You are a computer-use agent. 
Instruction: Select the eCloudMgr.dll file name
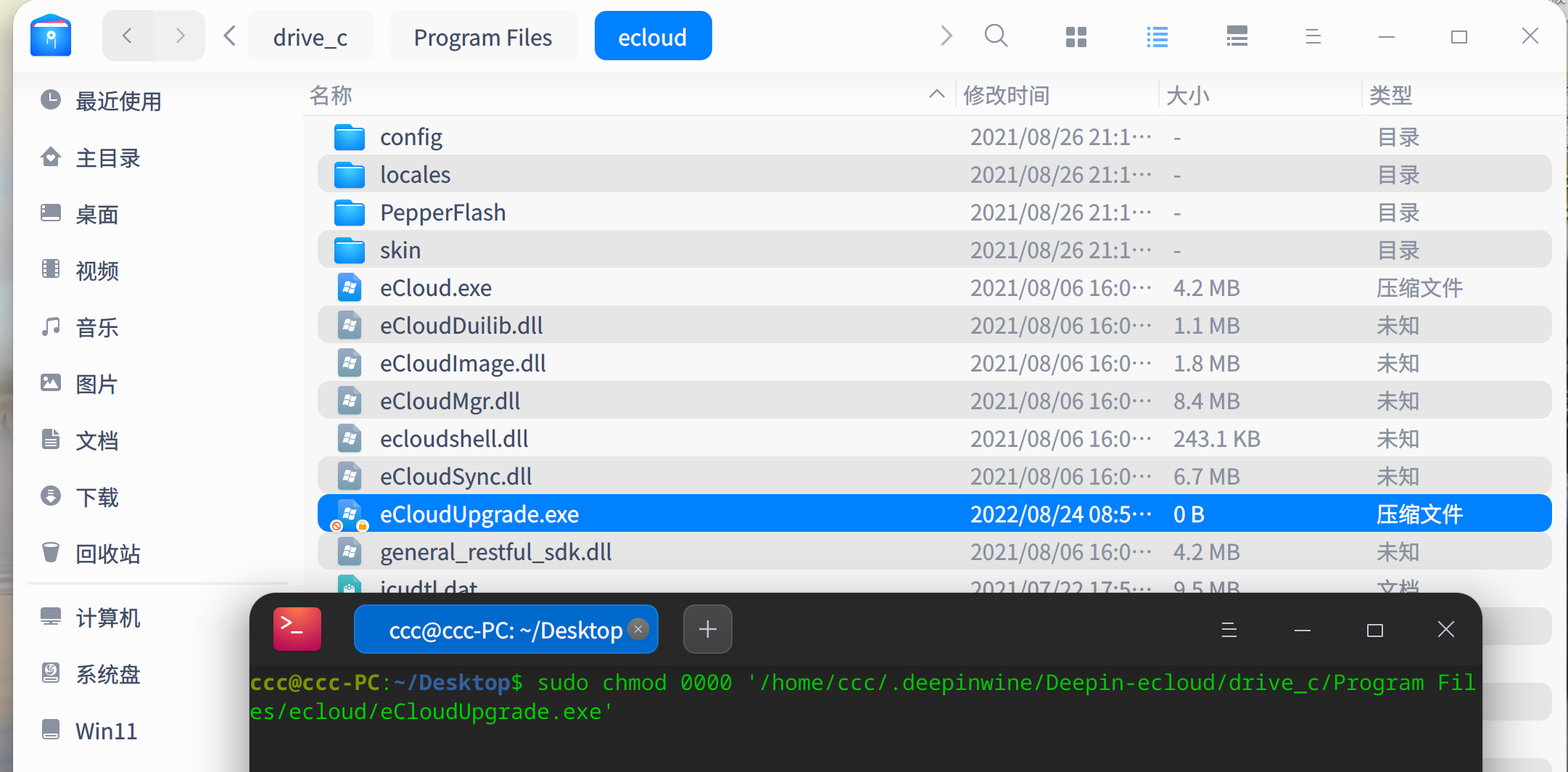[x=450, y=401]
